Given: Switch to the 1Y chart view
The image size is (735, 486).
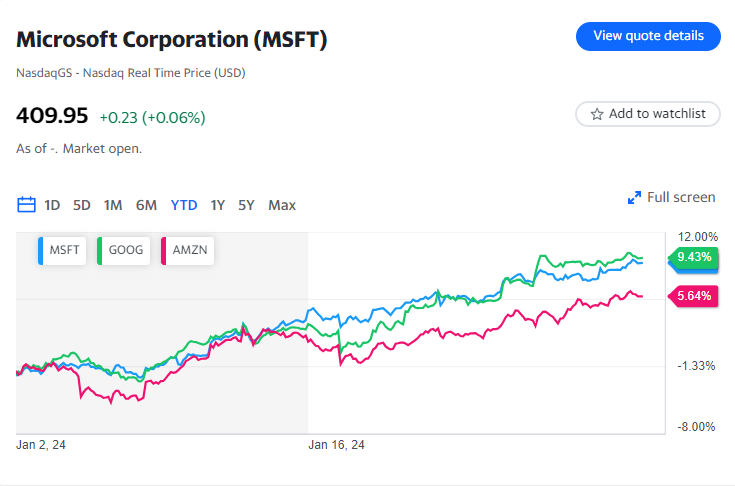Looking at the screenshot, I should click(x=217, y=205).
